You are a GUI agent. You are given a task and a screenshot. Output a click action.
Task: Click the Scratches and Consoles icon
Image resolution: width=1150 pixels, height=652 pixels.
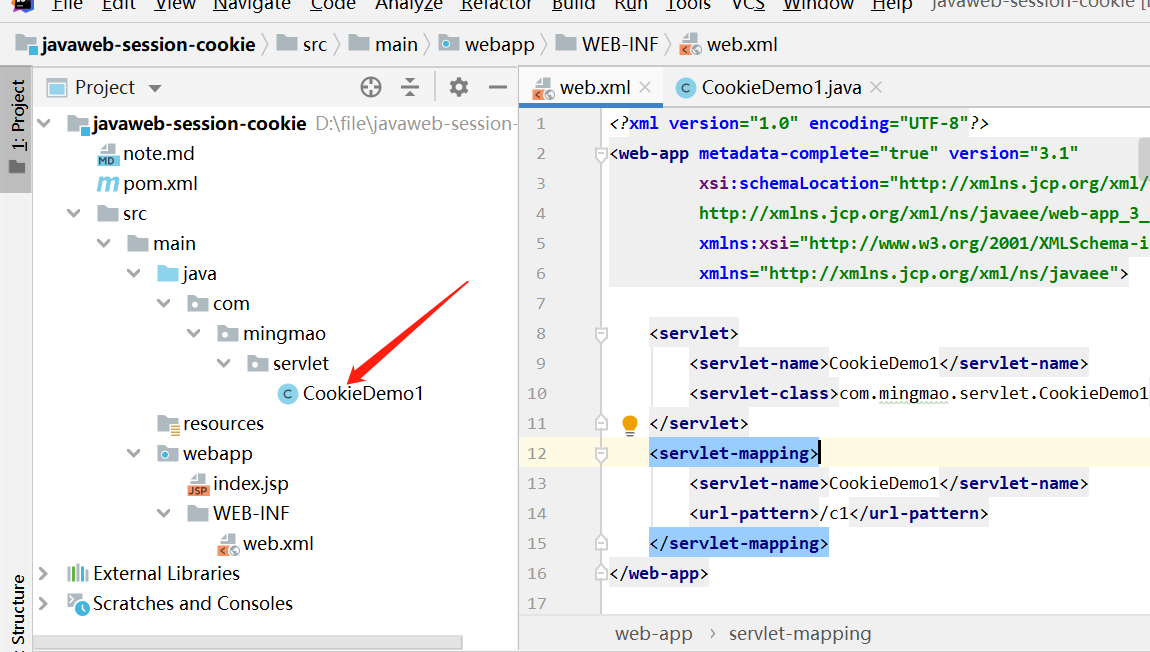pyautogui.click(x=78, y=604)
